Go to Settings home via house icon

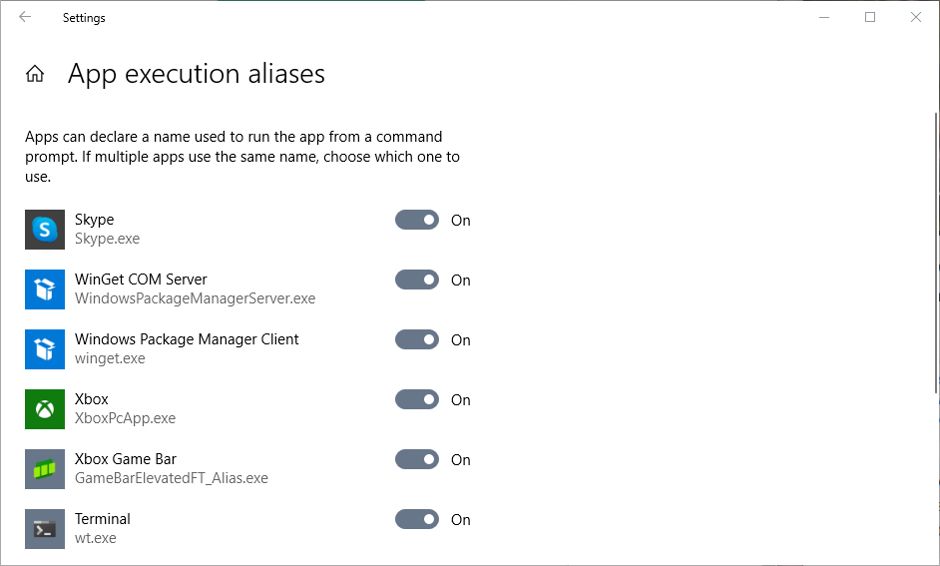point(35,74)
